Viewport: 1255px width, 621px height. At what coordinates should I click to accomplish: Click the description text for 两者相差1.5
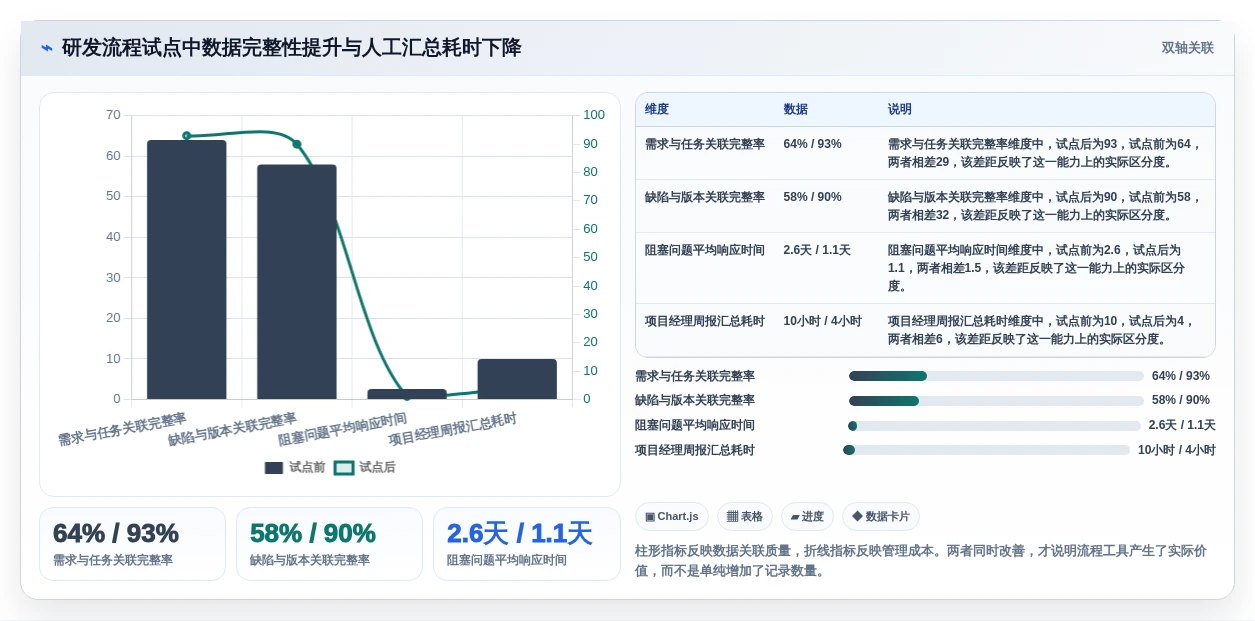click(1036, 268)
